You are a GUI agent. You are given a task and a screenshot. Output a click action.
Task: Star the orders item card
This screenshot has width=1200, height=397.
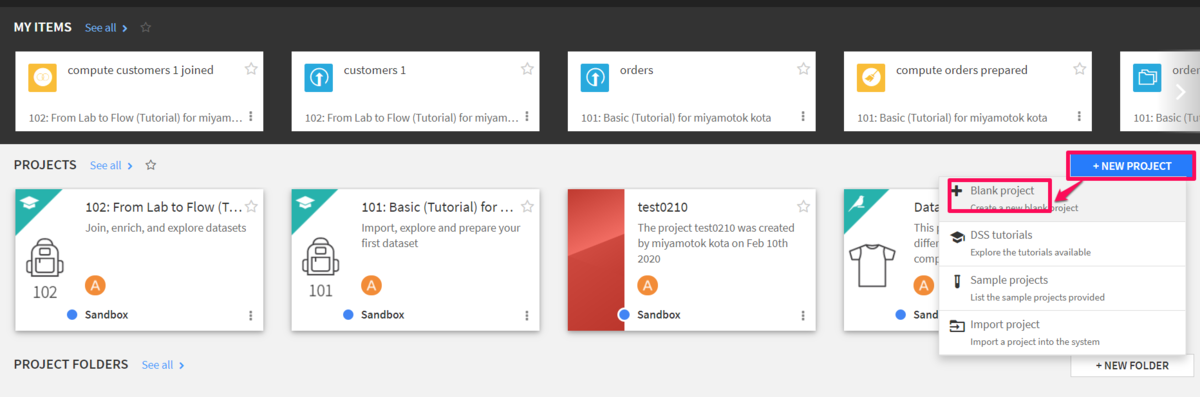click(x=803, y=69)
